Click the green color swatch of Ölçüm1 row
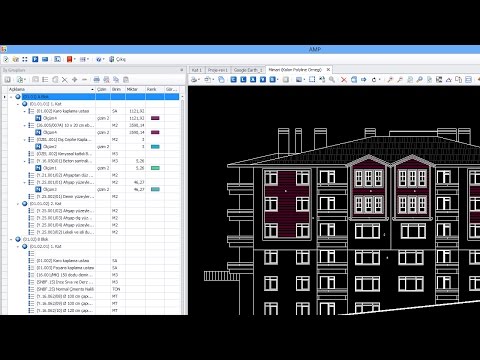480x360 pixels. [x=155, y=168]
